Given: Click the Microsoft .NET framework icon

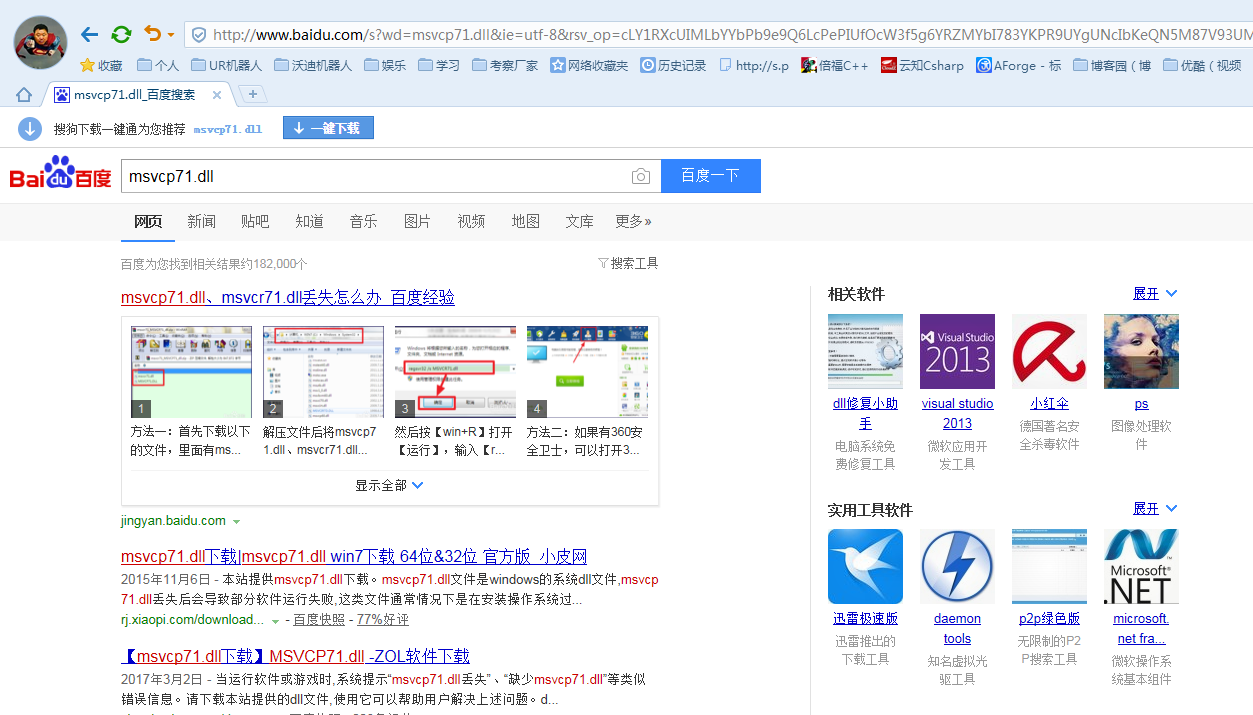Looking at the screenshot, I should [1141, 566].
